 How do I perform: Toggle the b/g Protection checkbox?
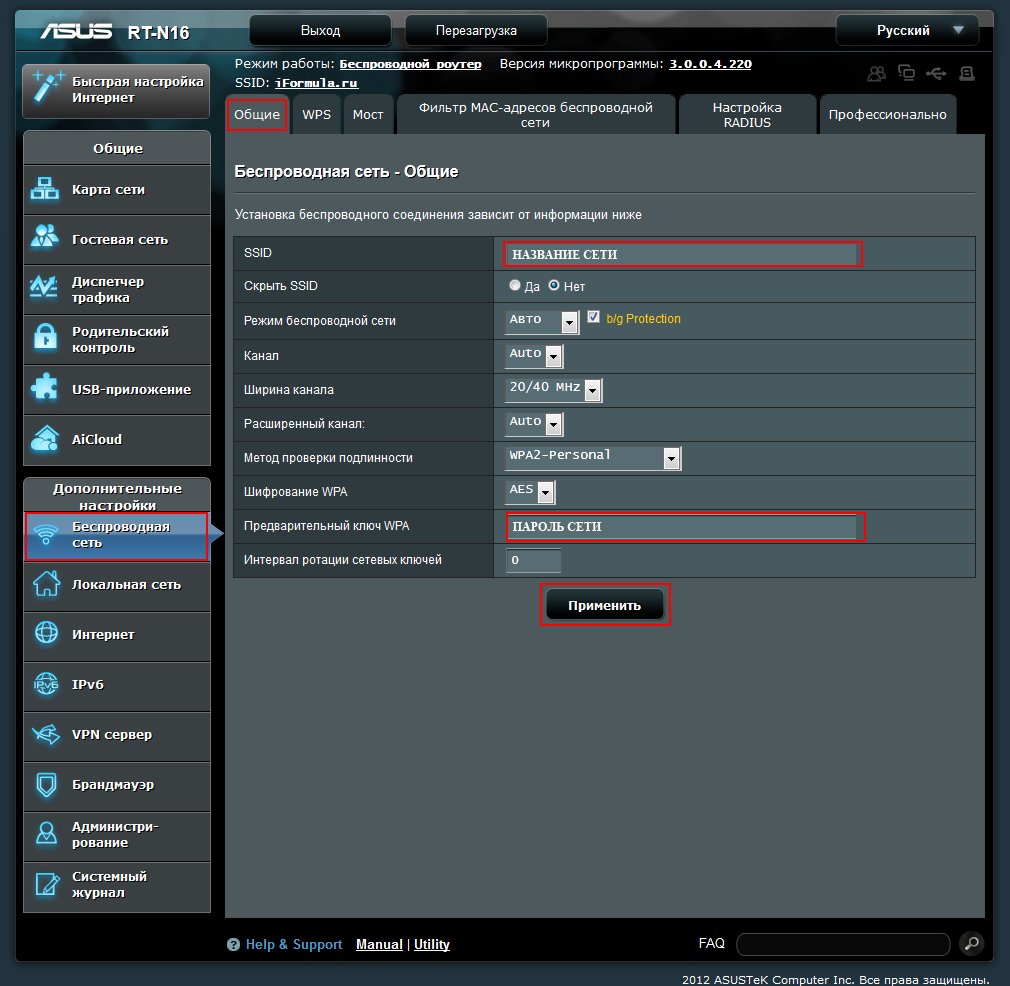click(594, 318)
